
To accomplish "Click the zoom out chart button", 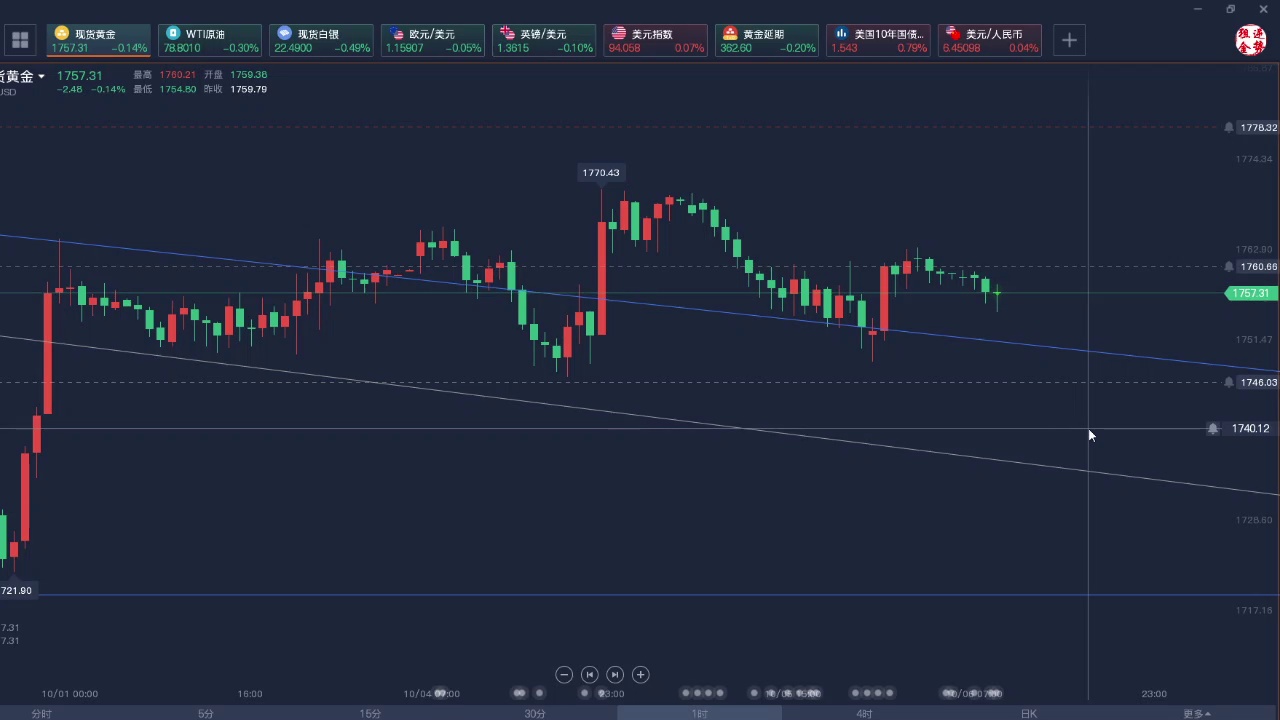I will coord(564,675).
